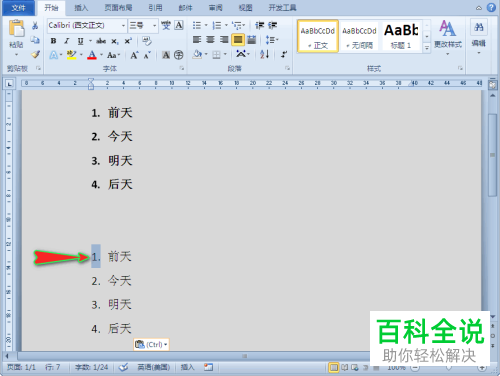Open the phonetic guide (变) tool
This screenshot has width=500, height=376.
coord(166,25)
